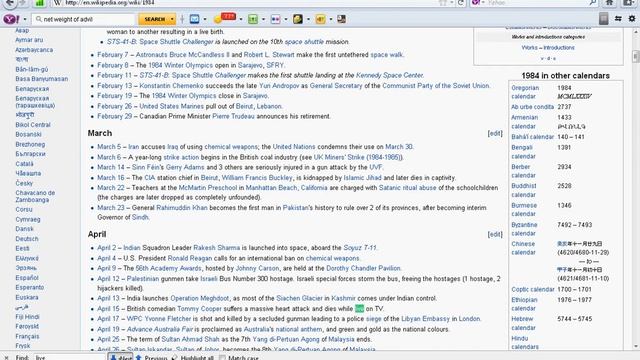Viewport: 640px width, 360px height.
Task: Select Français in the languages sidebar
Action: [27, 336]
